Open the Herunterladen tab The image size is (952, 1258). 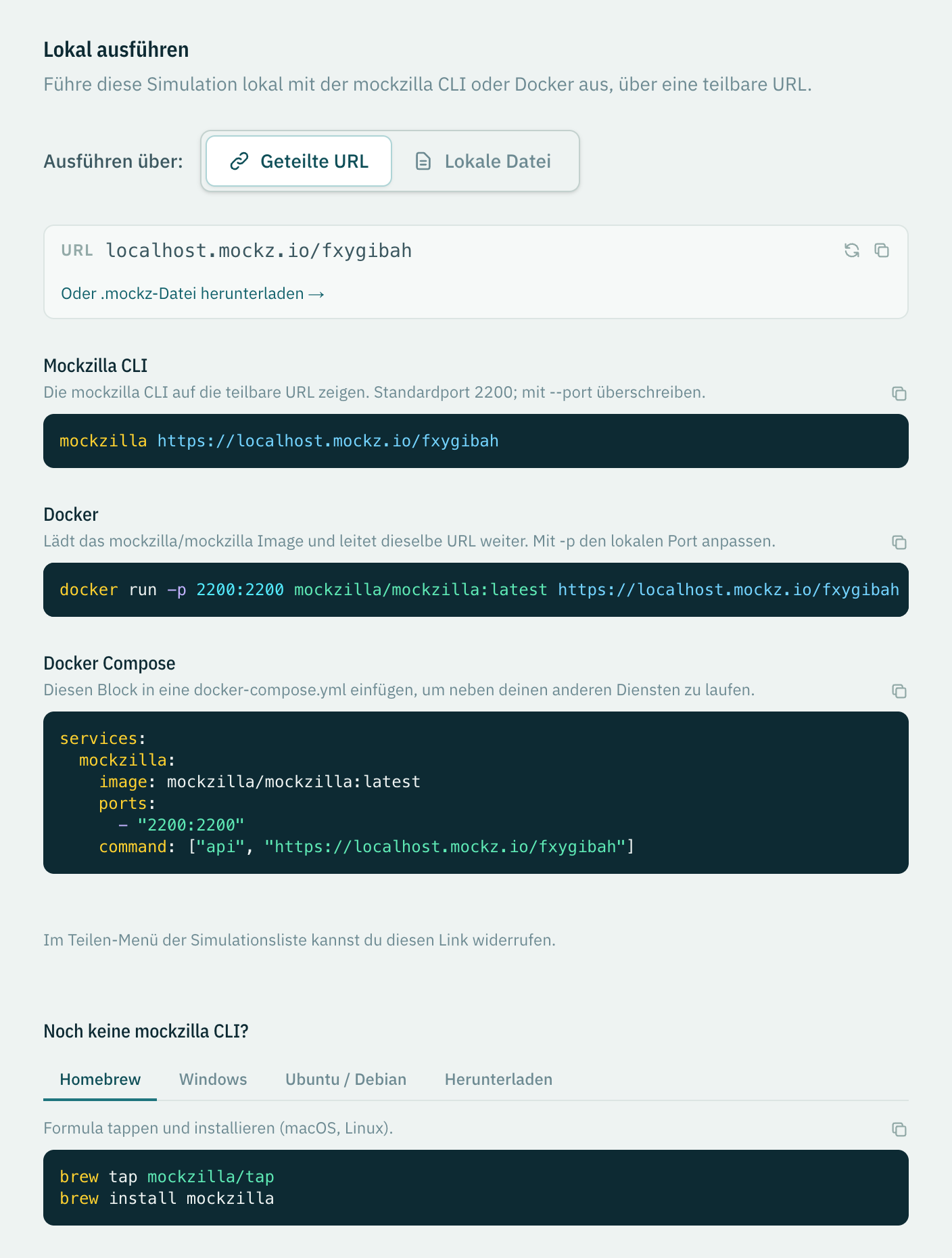[x=498, y=1079]
